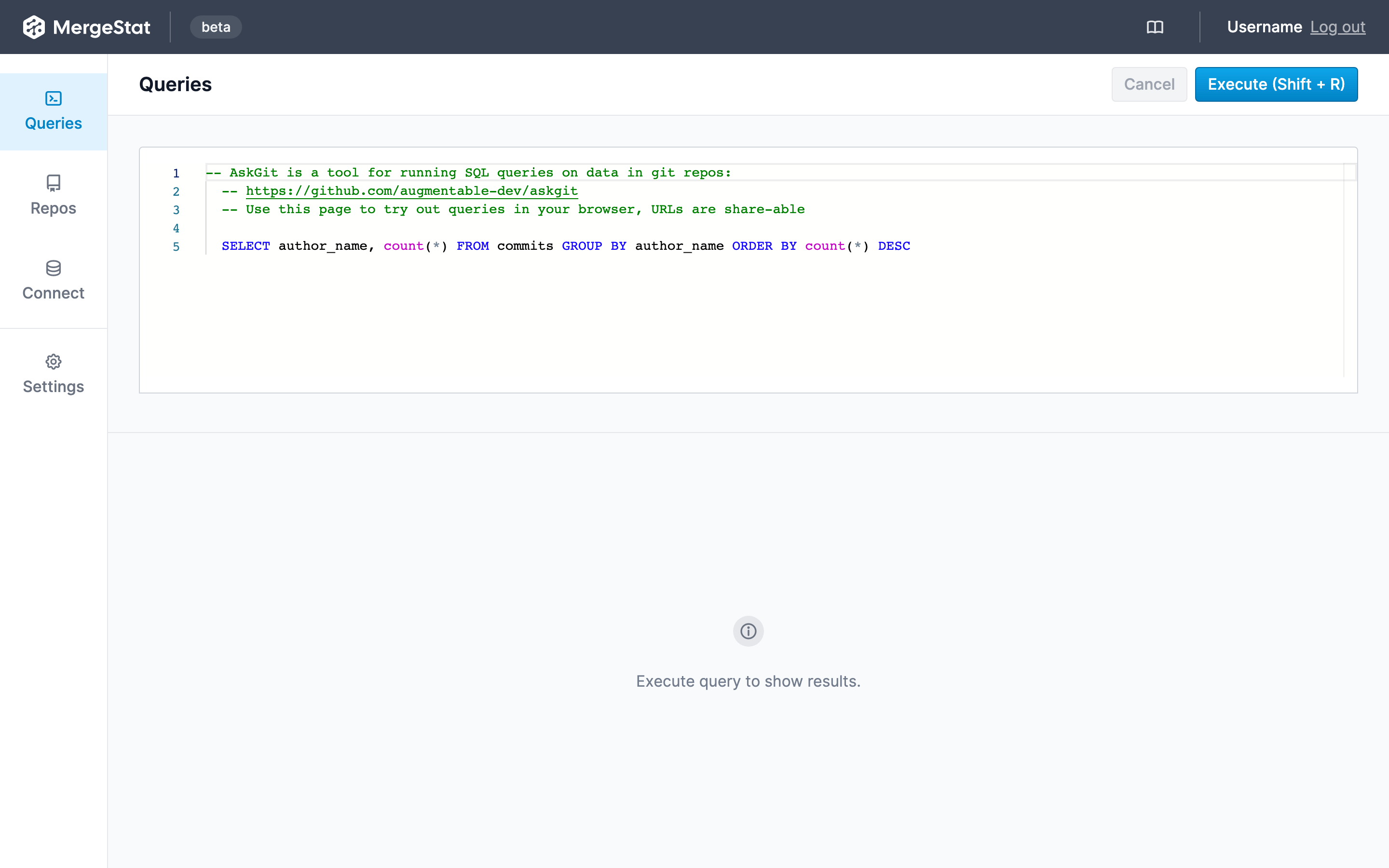Click the Username label

point(1265,27)
